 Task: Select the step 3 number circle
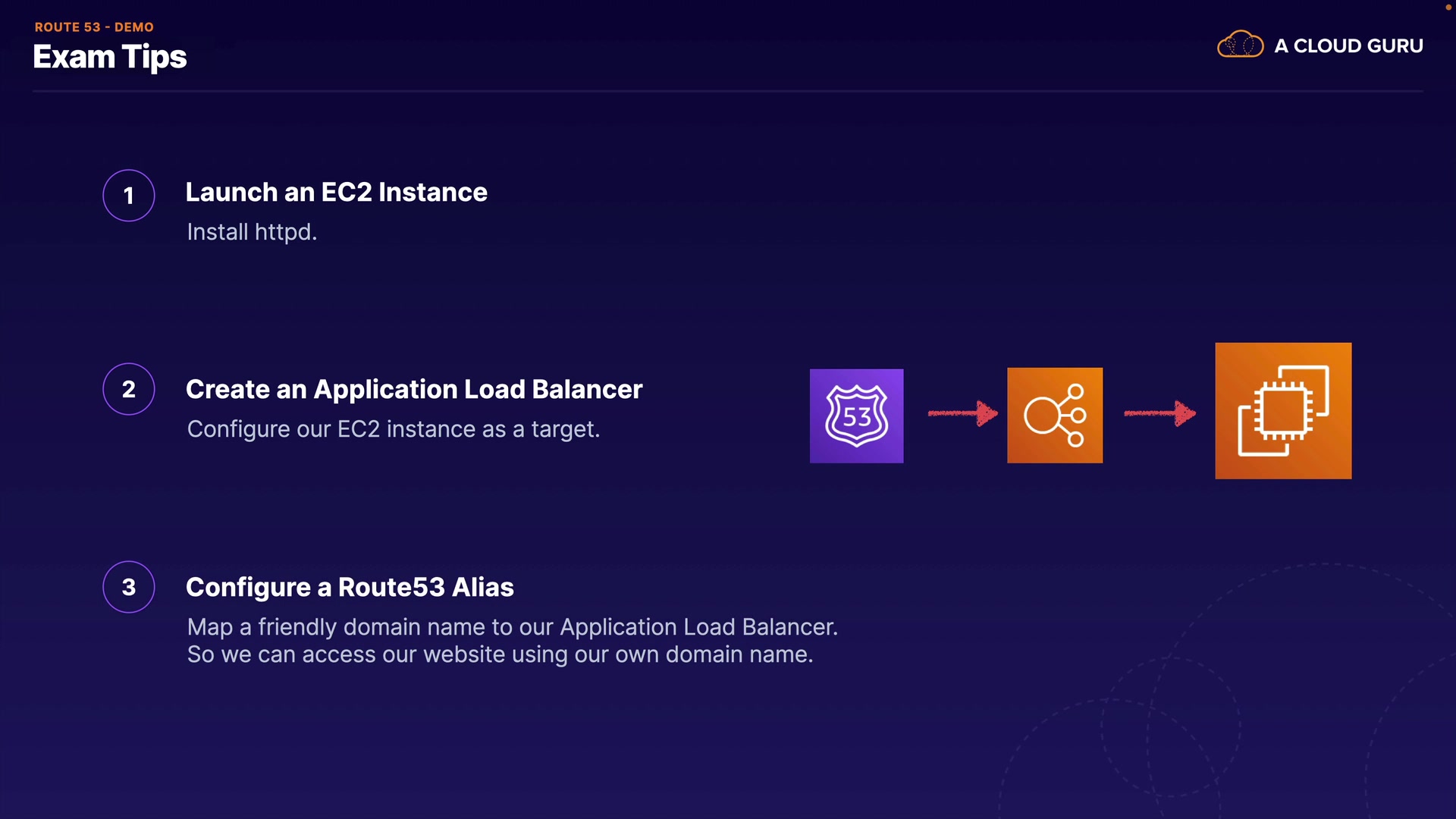click(129, 587)
